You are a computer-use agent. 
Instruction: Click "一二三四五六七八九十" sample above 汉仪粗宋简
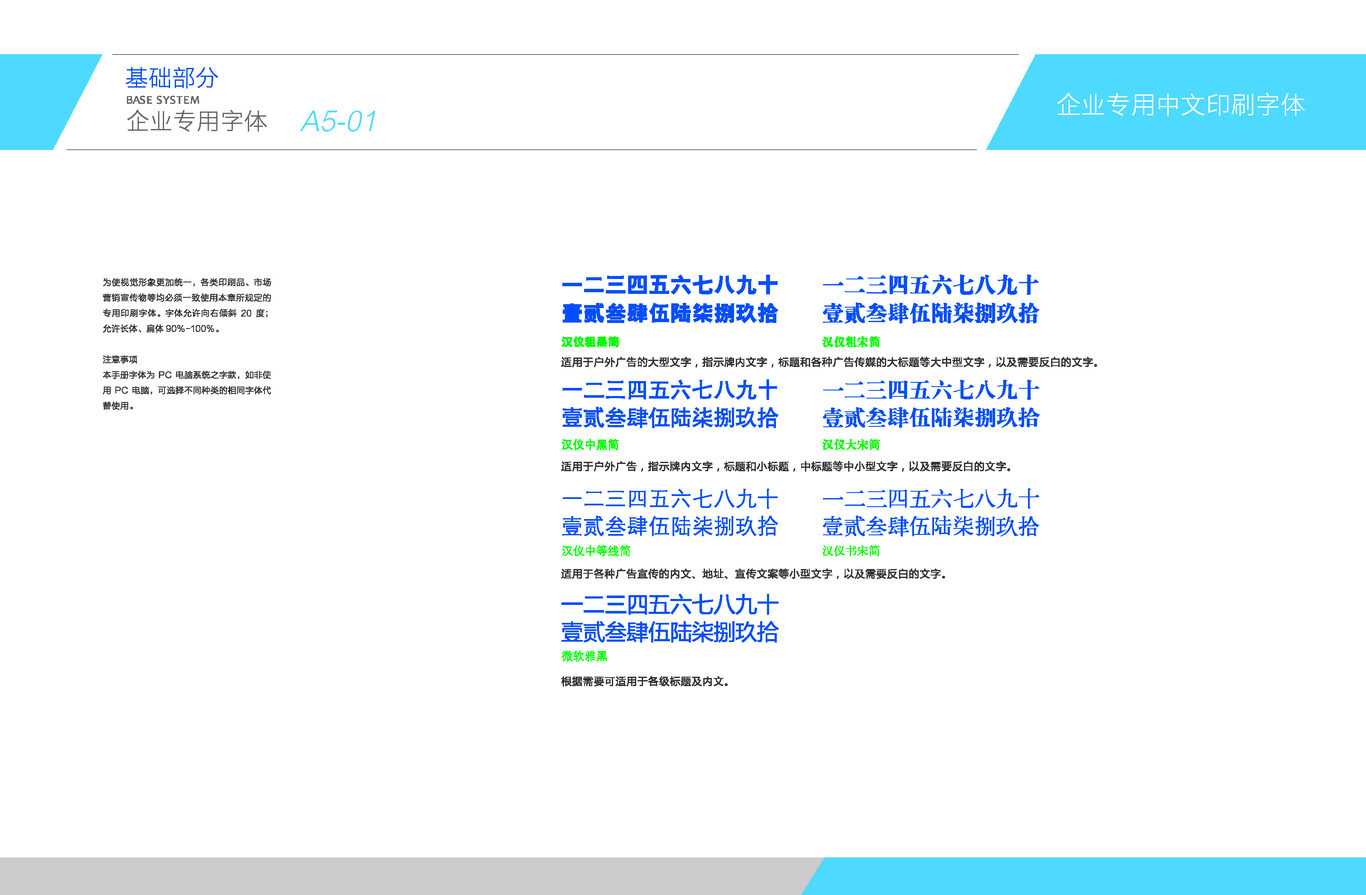(931, 286)
